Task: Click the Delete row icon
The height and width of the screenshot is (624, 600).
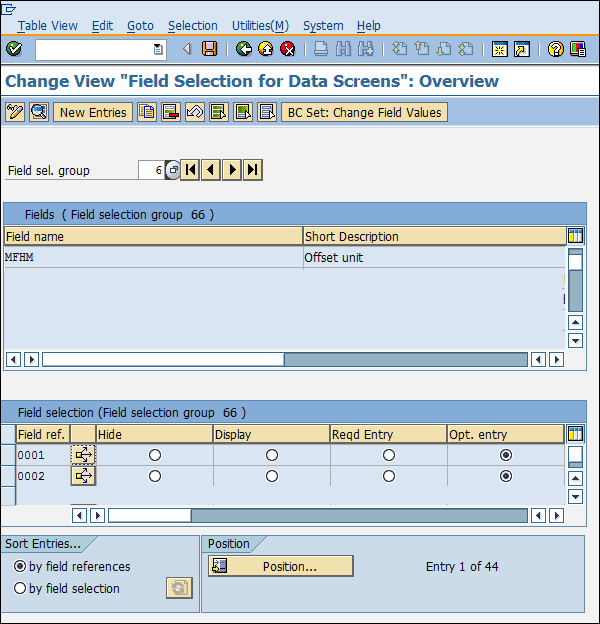Action: (171, 112)
